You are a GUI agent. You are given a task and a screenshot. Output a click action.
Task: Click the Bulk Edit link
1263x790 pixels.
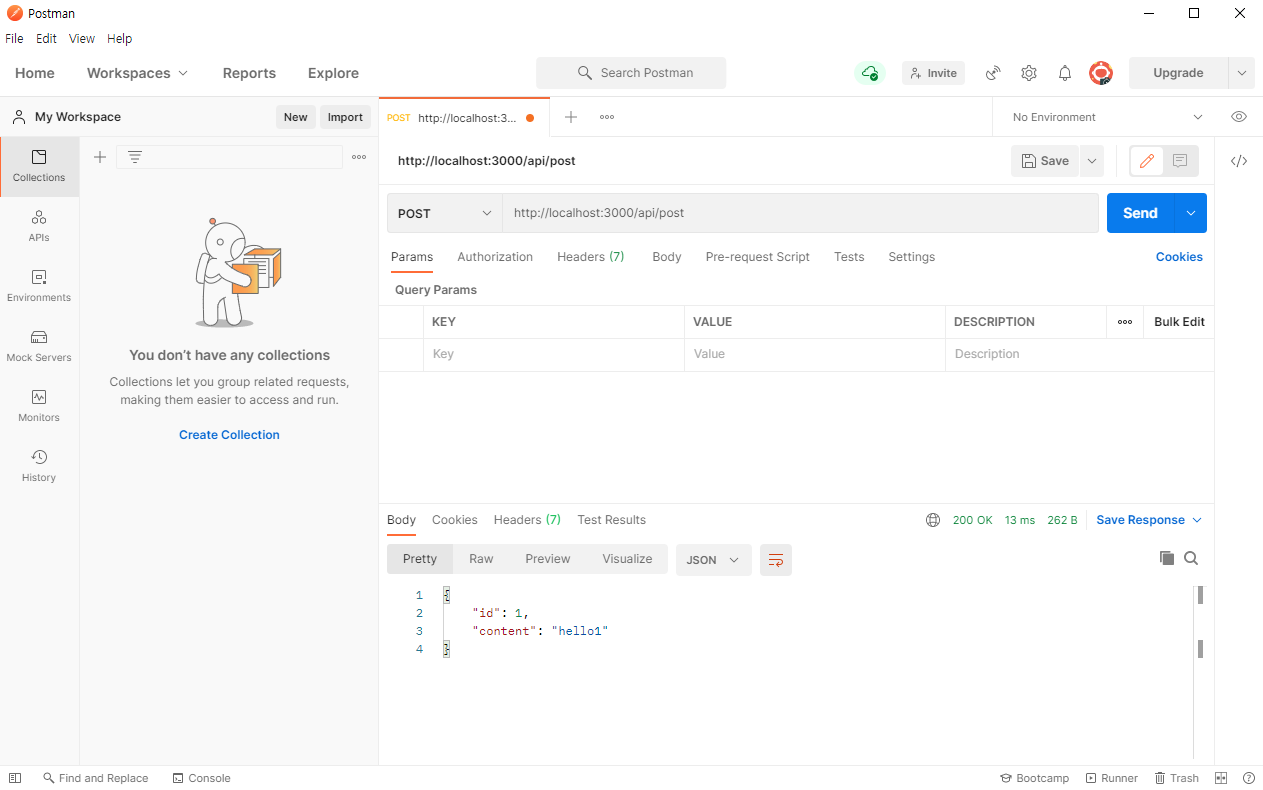(x=1179, y=322)
